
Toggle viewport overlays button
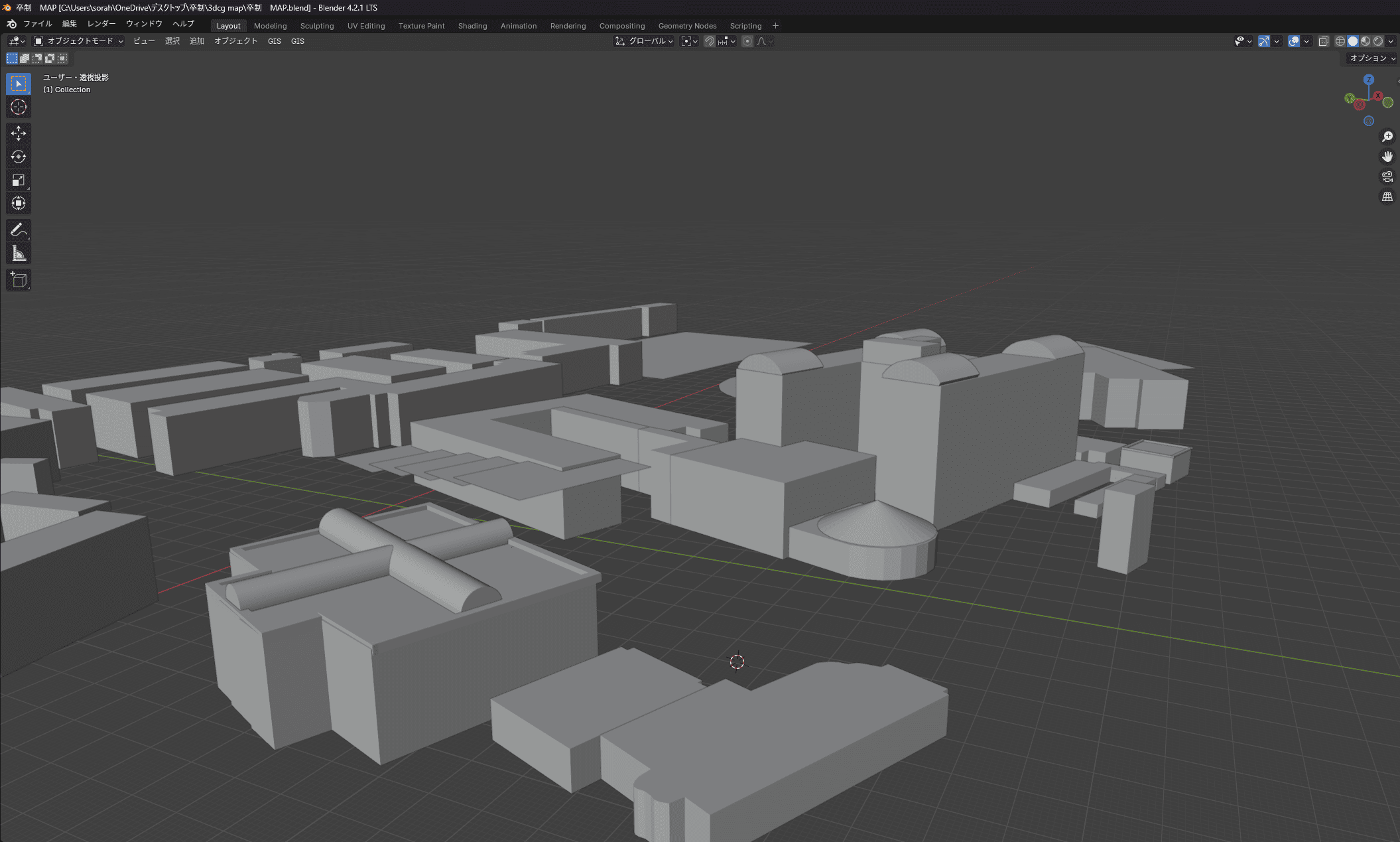point(1293,41)
